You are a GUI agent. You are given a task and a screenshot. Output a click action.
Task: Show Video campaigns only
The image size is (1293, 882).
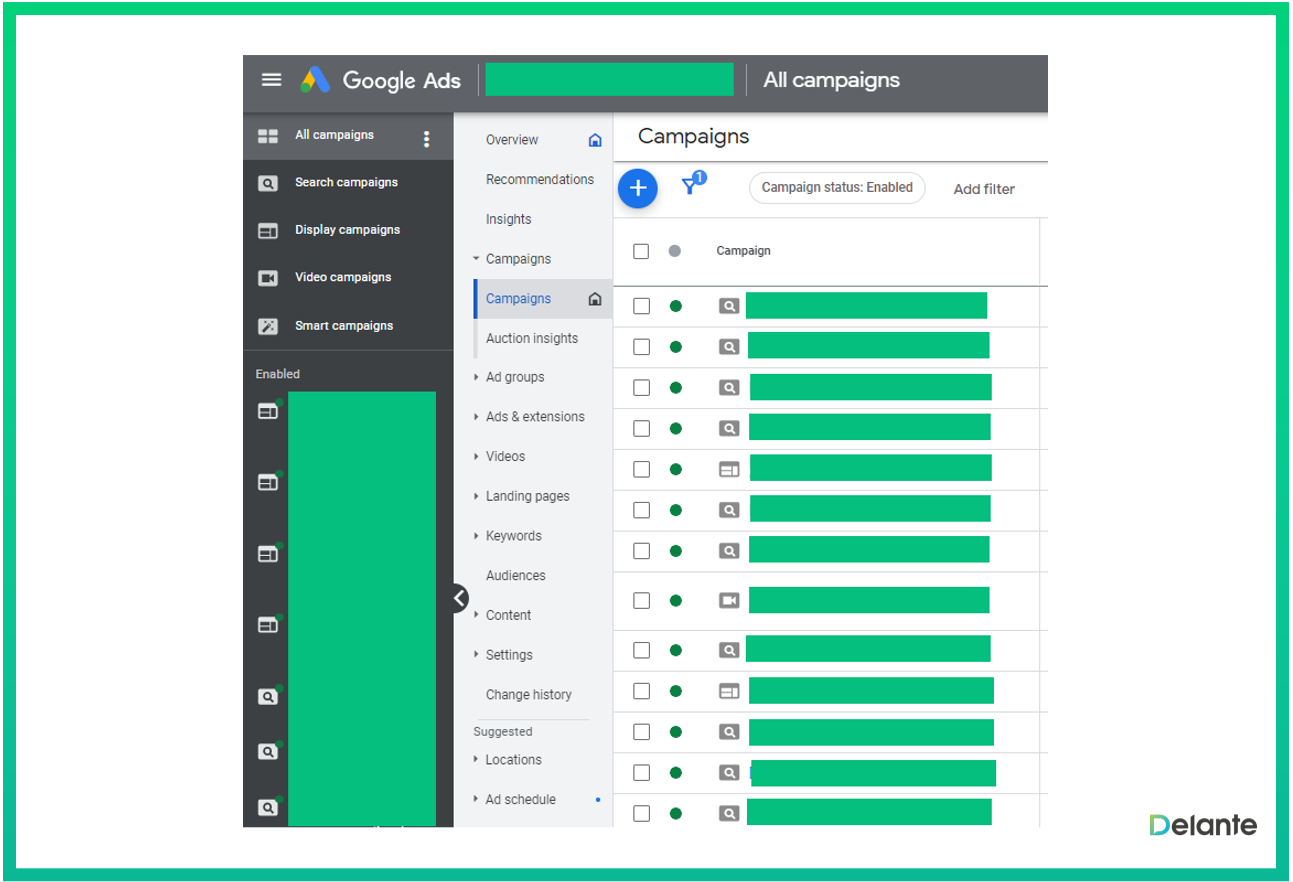pos(343,278)
